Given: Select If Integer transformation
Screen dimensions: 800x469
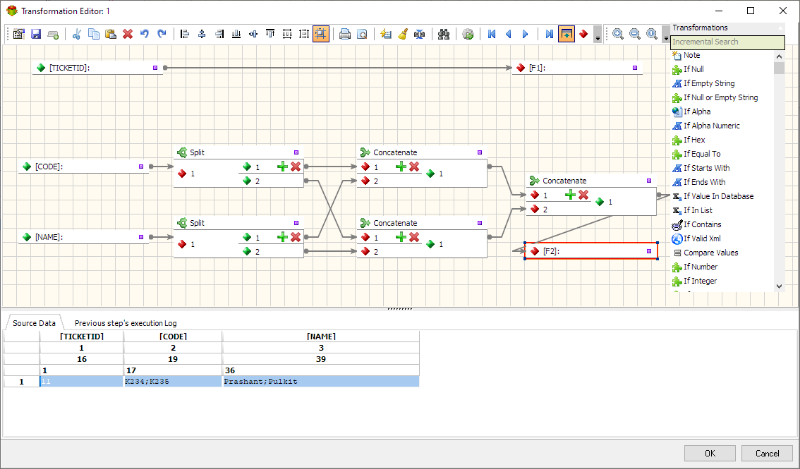Looking at the screenshot, I should (700, 281).
